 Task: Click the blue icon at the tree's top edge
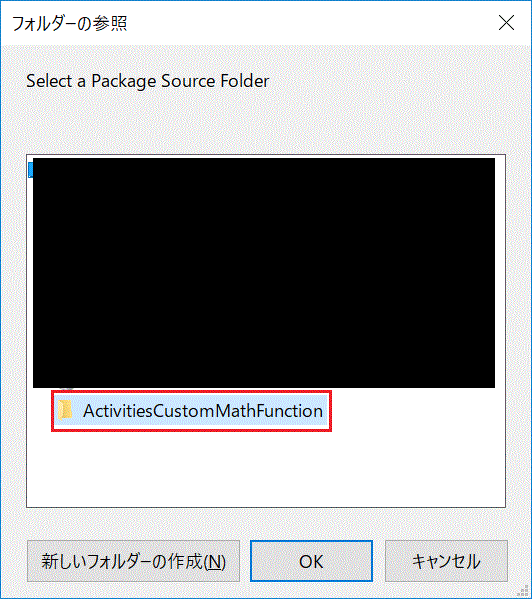pyautogui.click(x=31, y=170)
